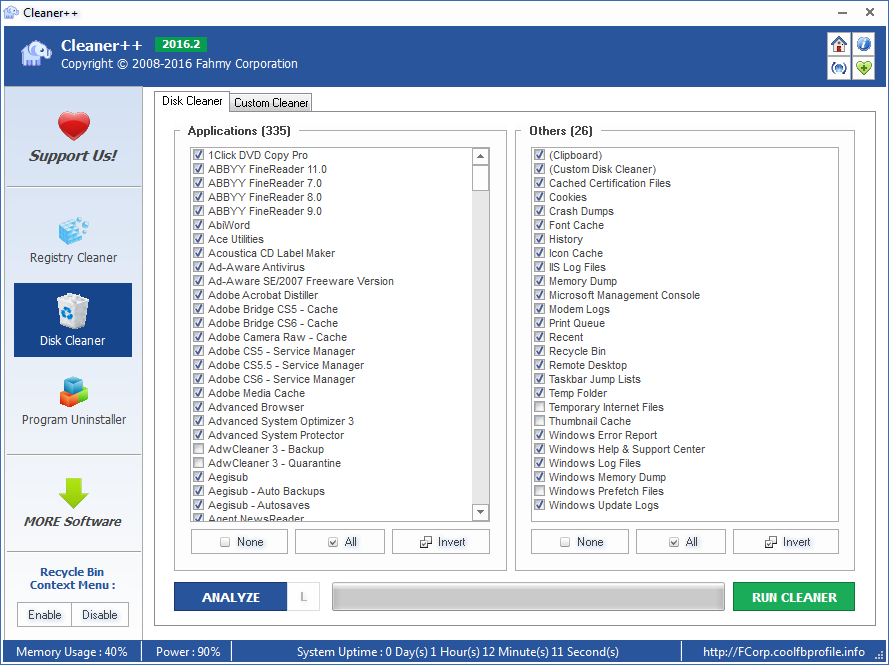Select Aegisub - Autosaves row
The image size is (889, 665).
pos(259,505)
